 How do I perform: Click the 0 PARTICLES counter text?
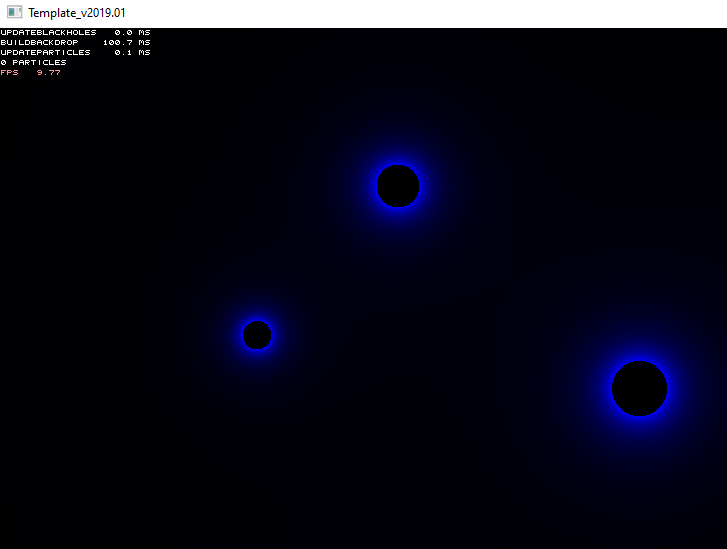pos(33,63)
